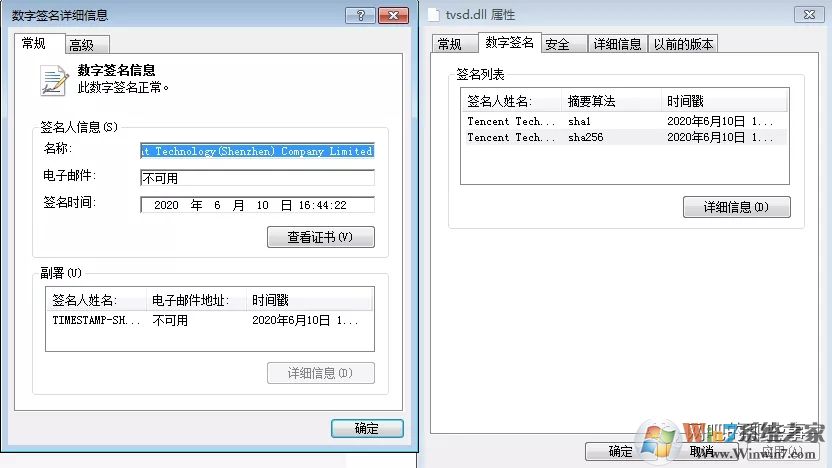832x468 pixels.
Task: Click the 电子邮件地址 column header
Action: point(196,300)
